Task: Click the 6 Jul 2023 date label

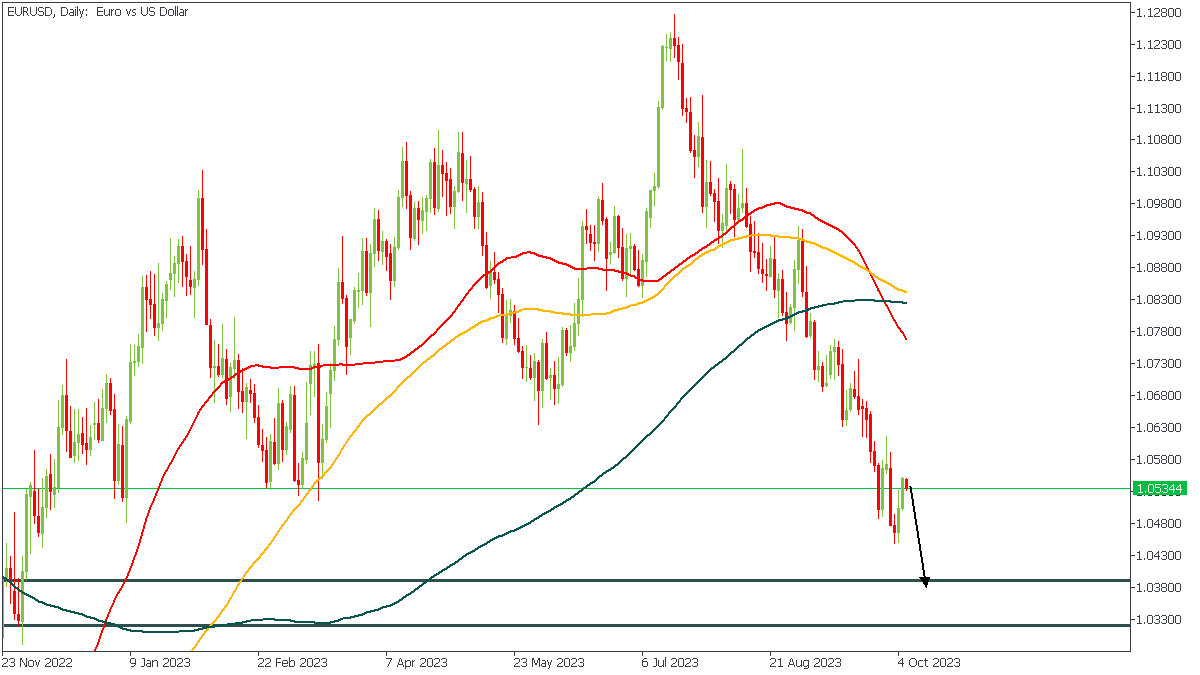Action: point(669,662)
